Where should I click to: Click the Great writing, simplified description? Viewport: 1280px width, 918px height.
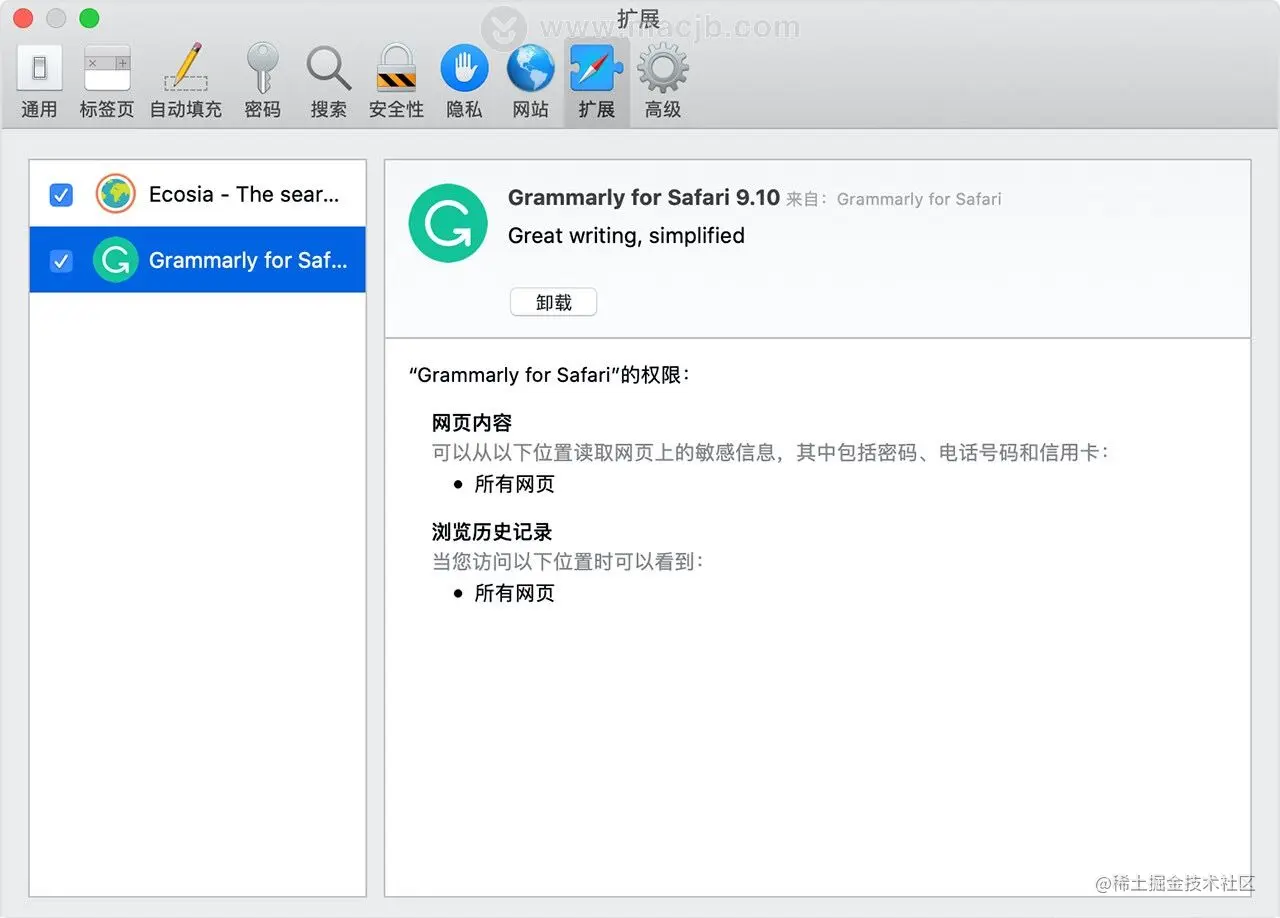tap(626, 236)
